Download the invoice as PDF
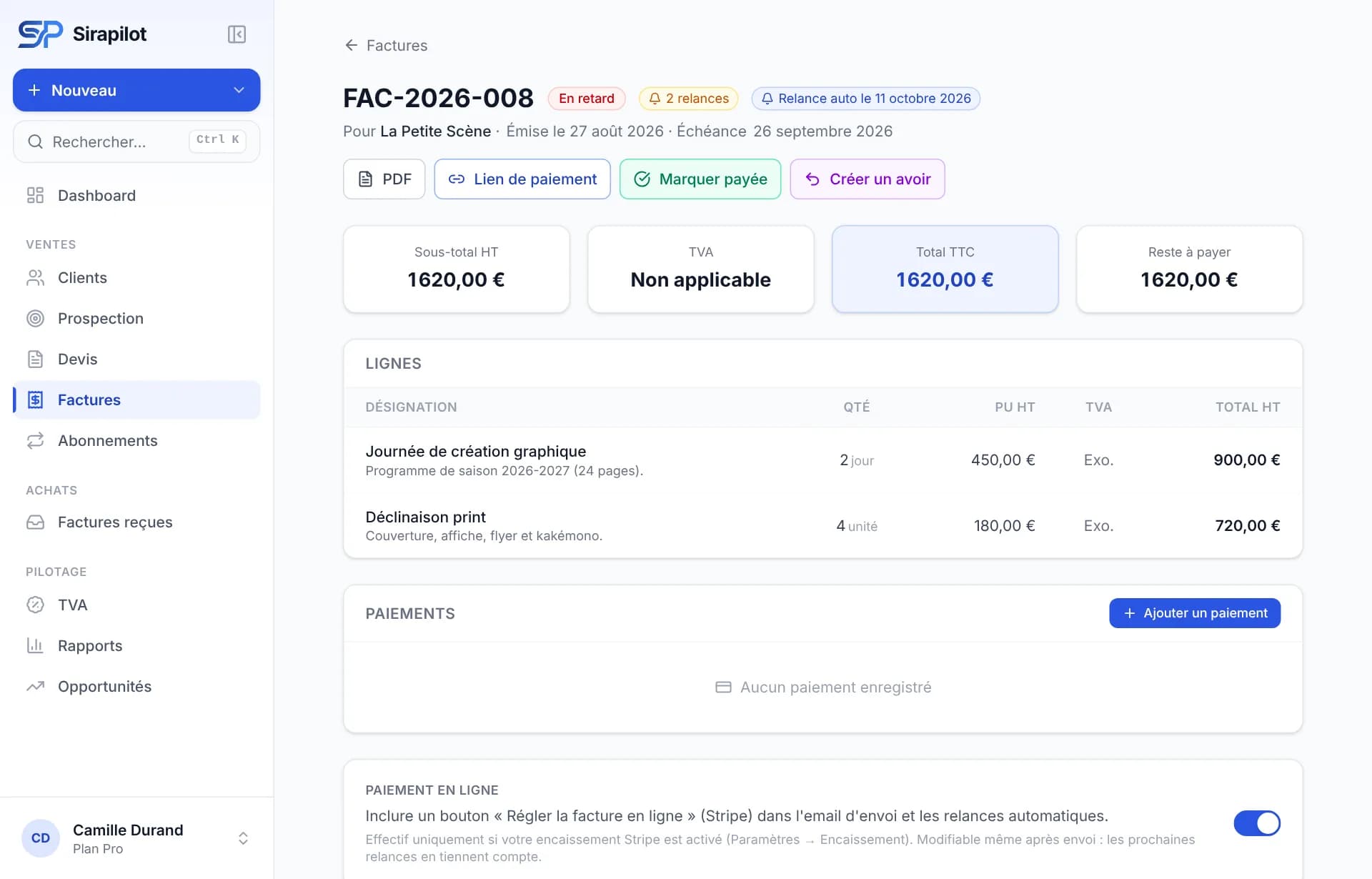1372x879 pixels. click(384, 179)
